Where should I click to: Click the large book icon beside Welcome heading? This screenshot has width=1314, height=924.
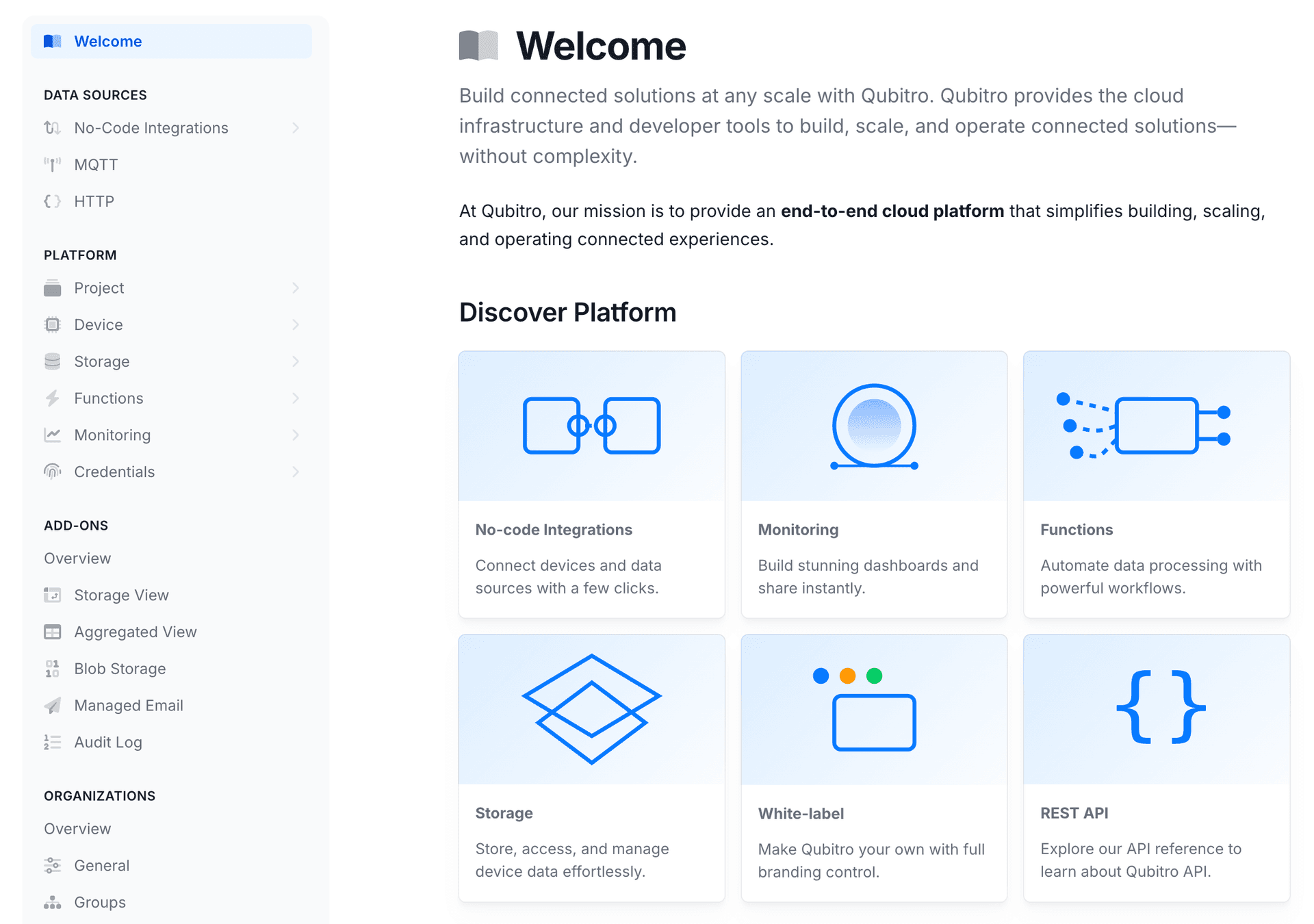(478, 46)
